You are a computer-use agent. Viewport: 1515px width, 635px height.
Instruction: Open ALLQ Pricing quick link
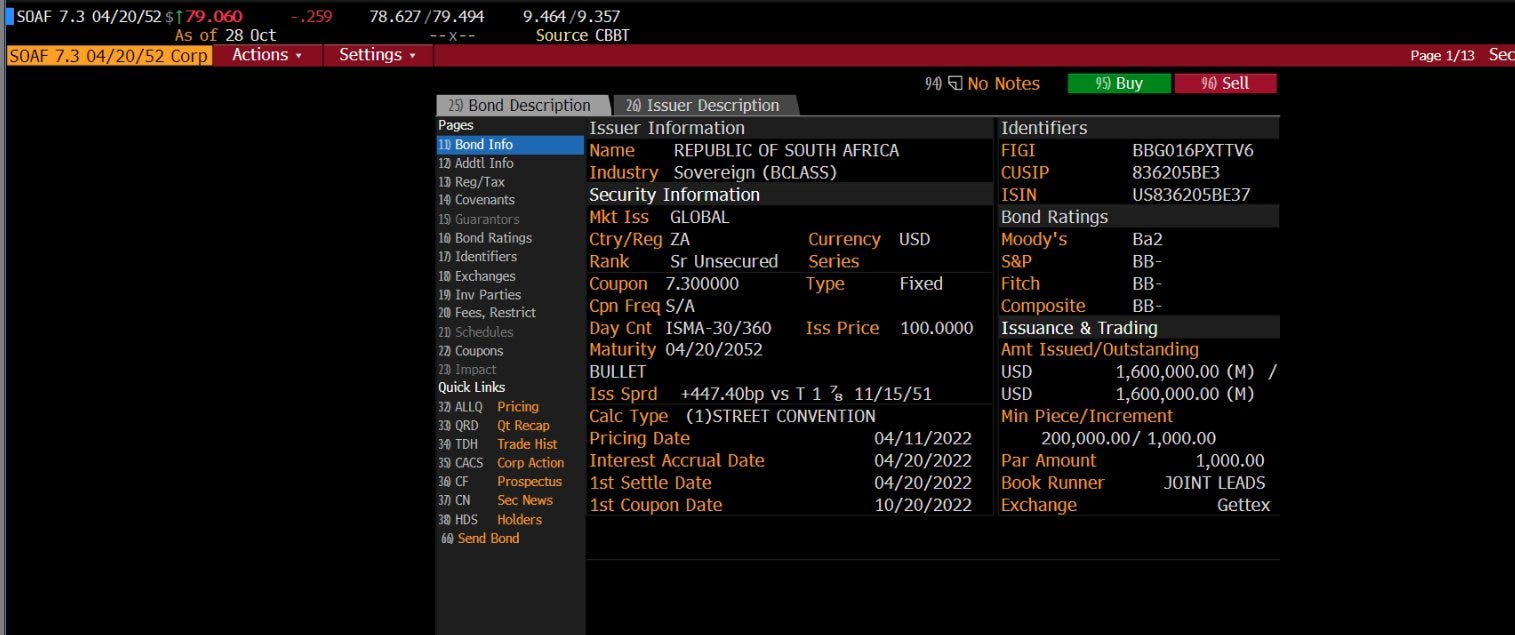[x=488, y=407]
